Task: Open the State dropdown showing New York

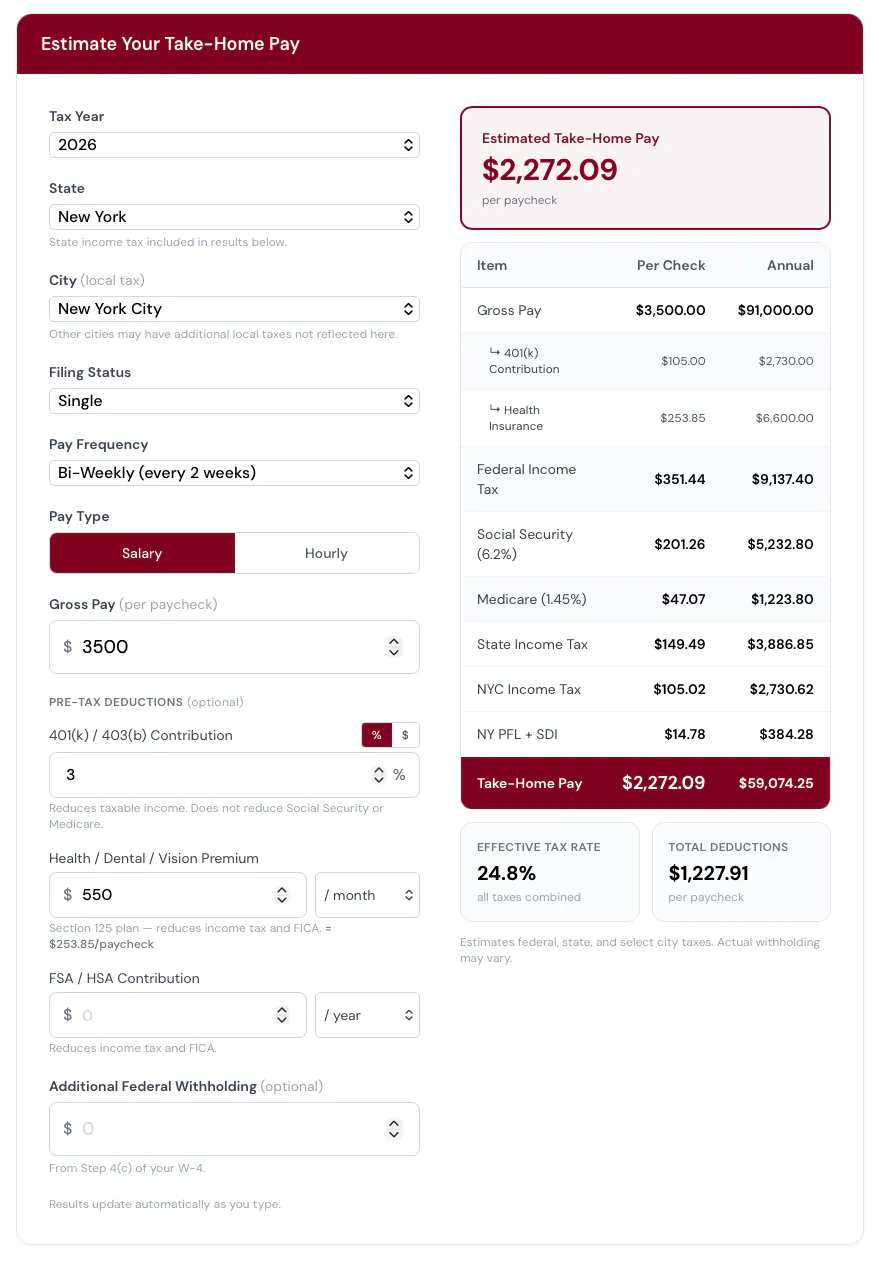Action: tap(234, 217)
